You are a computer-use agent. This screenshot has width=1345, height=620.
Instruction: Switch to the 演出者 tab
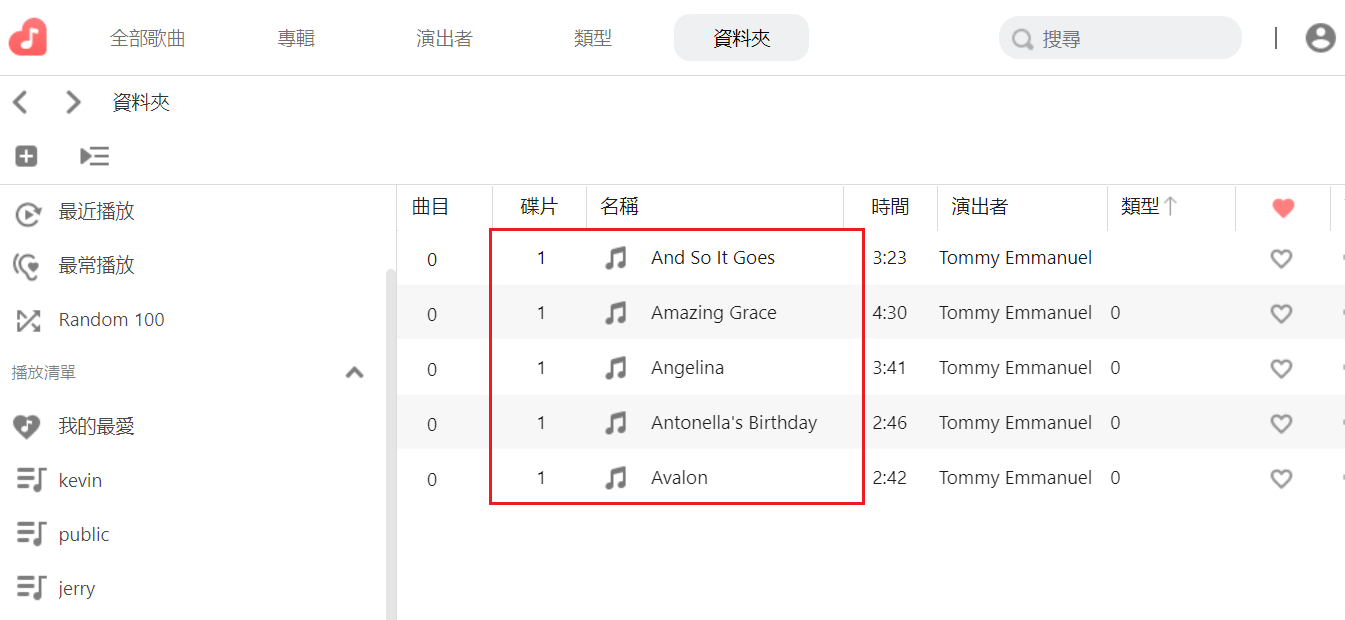[444, 39]
